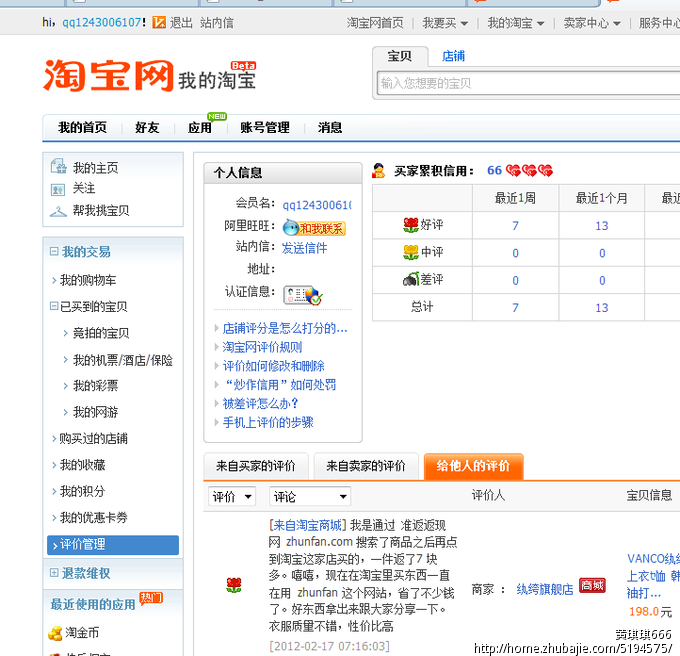Open the 我的淘宝 dropdown menu
Viewport: 680px width, 656px height.
click(516, 23)
